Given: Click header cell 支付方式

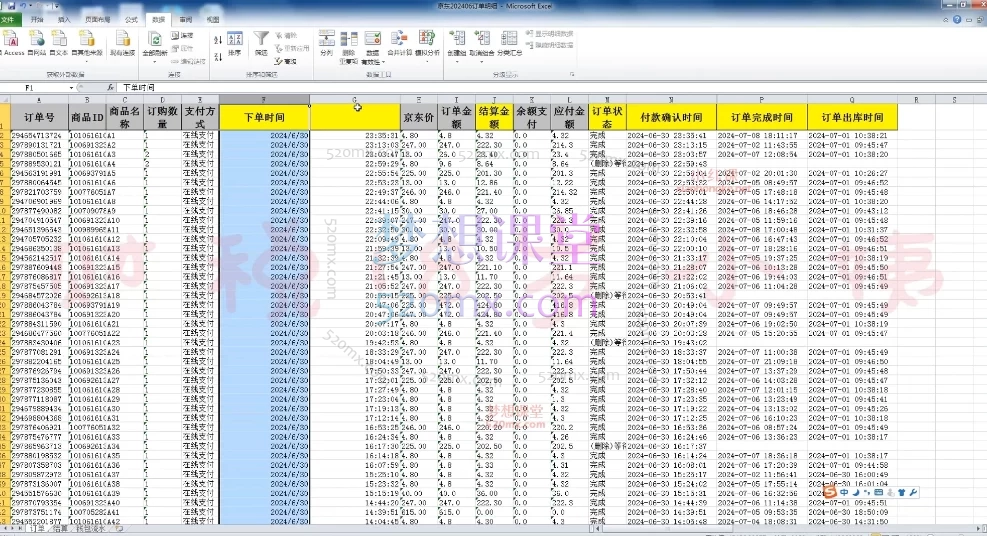Looking at the screenshot, I should click(200, 117).
